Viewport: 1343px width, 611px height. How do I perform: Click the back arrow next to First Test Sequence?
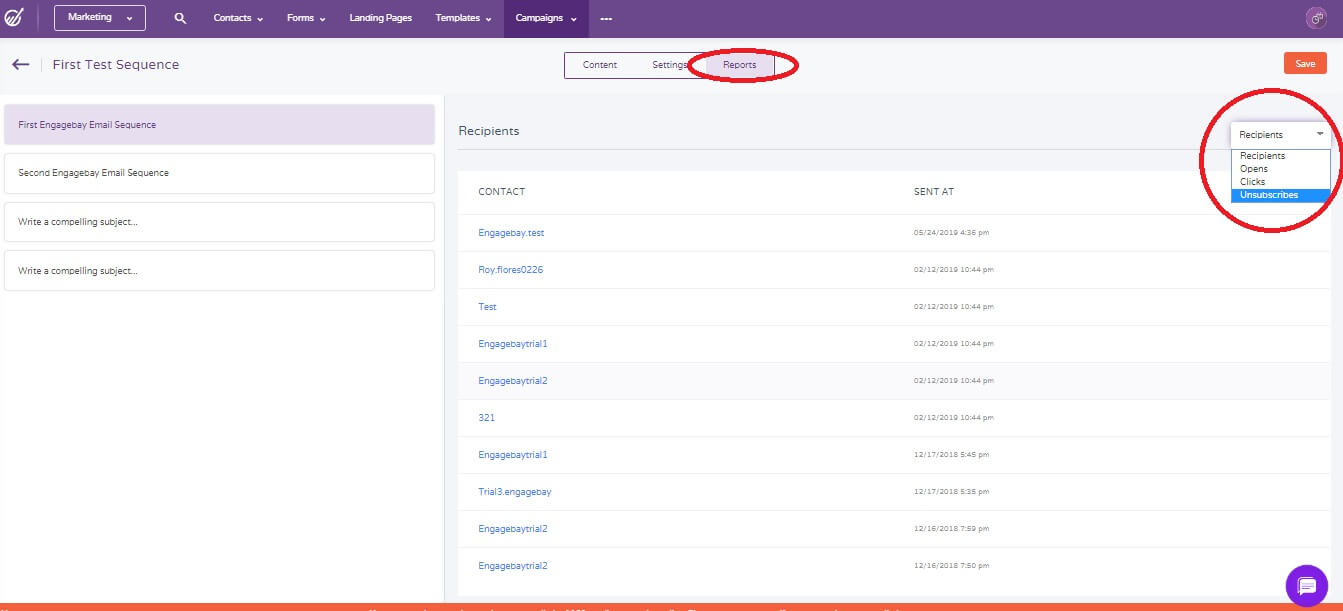click(21, 63)
